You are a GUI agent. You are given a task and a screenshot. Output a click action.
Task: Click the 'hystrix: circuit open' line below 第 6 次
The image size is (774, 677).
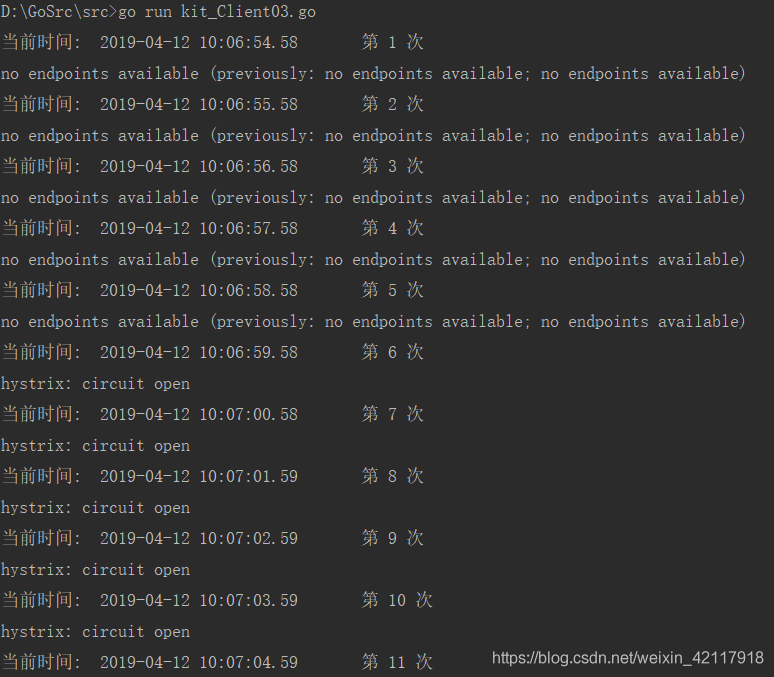tap(95, 384)
